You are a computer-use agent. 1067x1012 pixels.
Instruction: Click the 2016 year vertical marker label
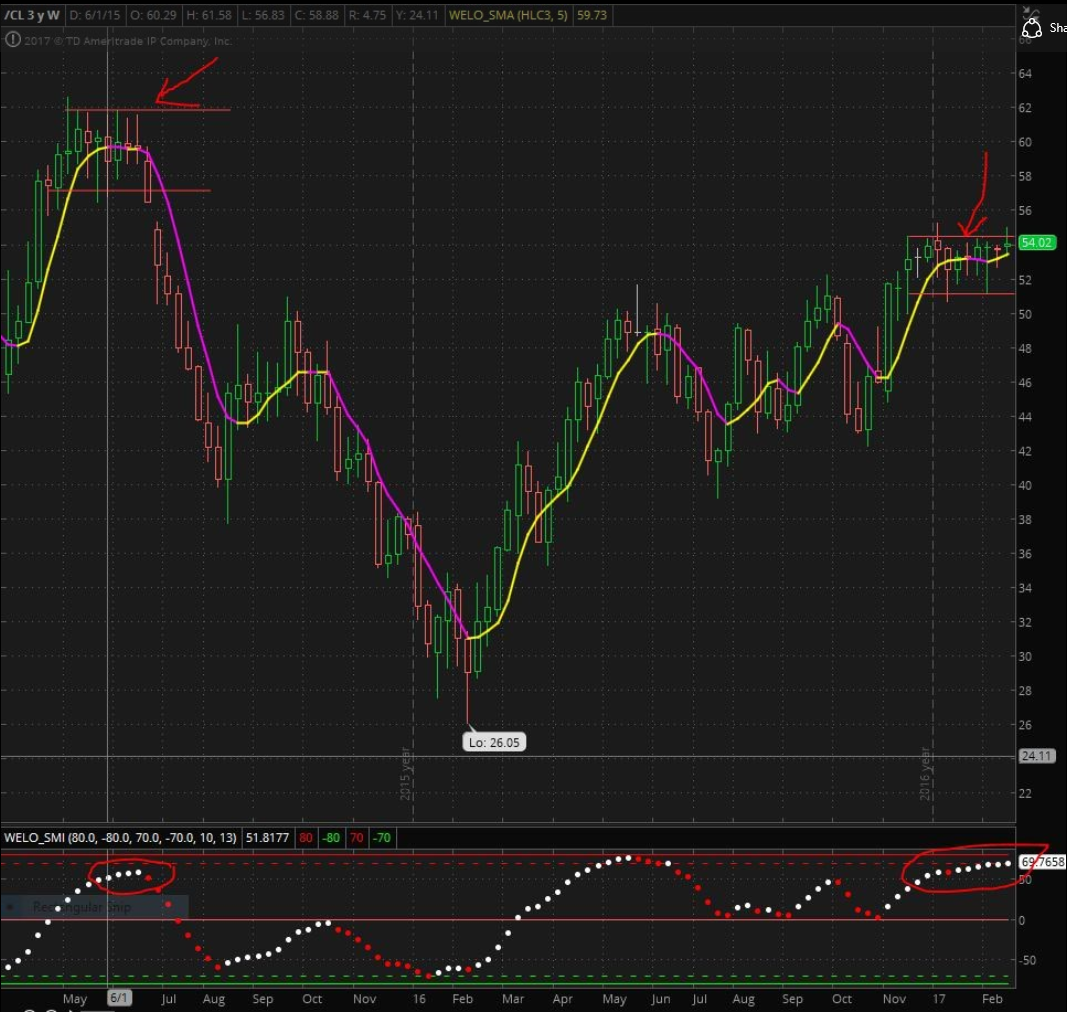coord(924,774)
